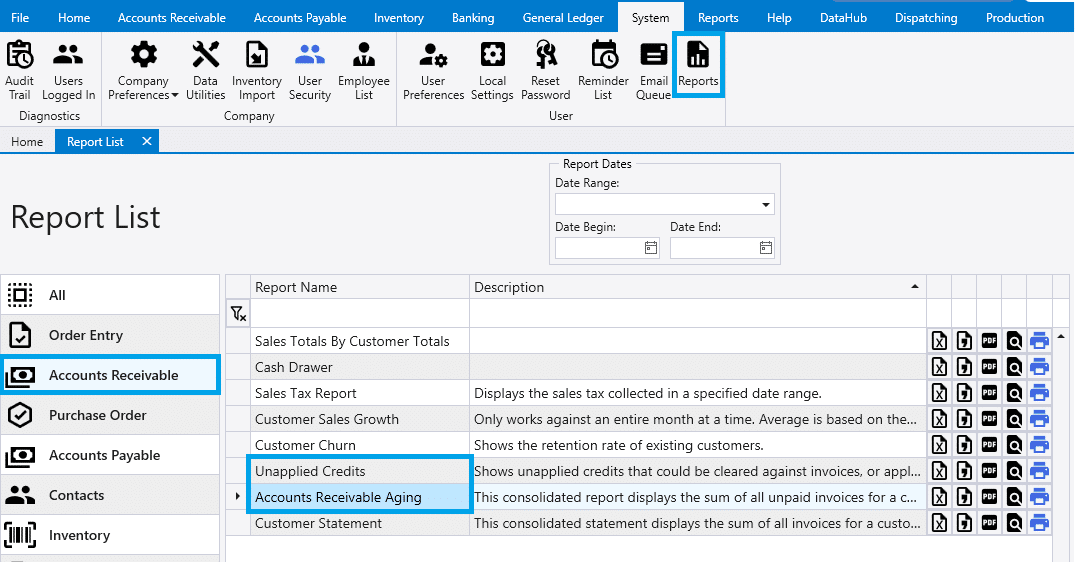Toggle sort on the Description column
This screenshot has height=563, width=1075.
coord(698,287)
